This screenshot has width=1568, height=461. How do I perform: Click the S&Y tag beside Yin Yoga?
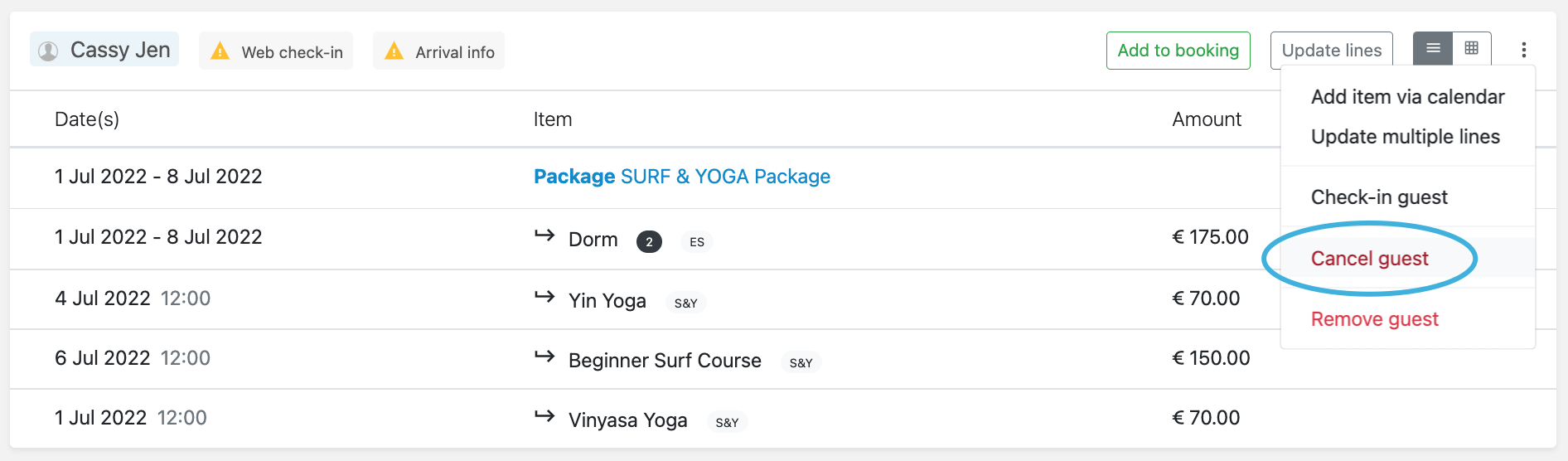686,303
